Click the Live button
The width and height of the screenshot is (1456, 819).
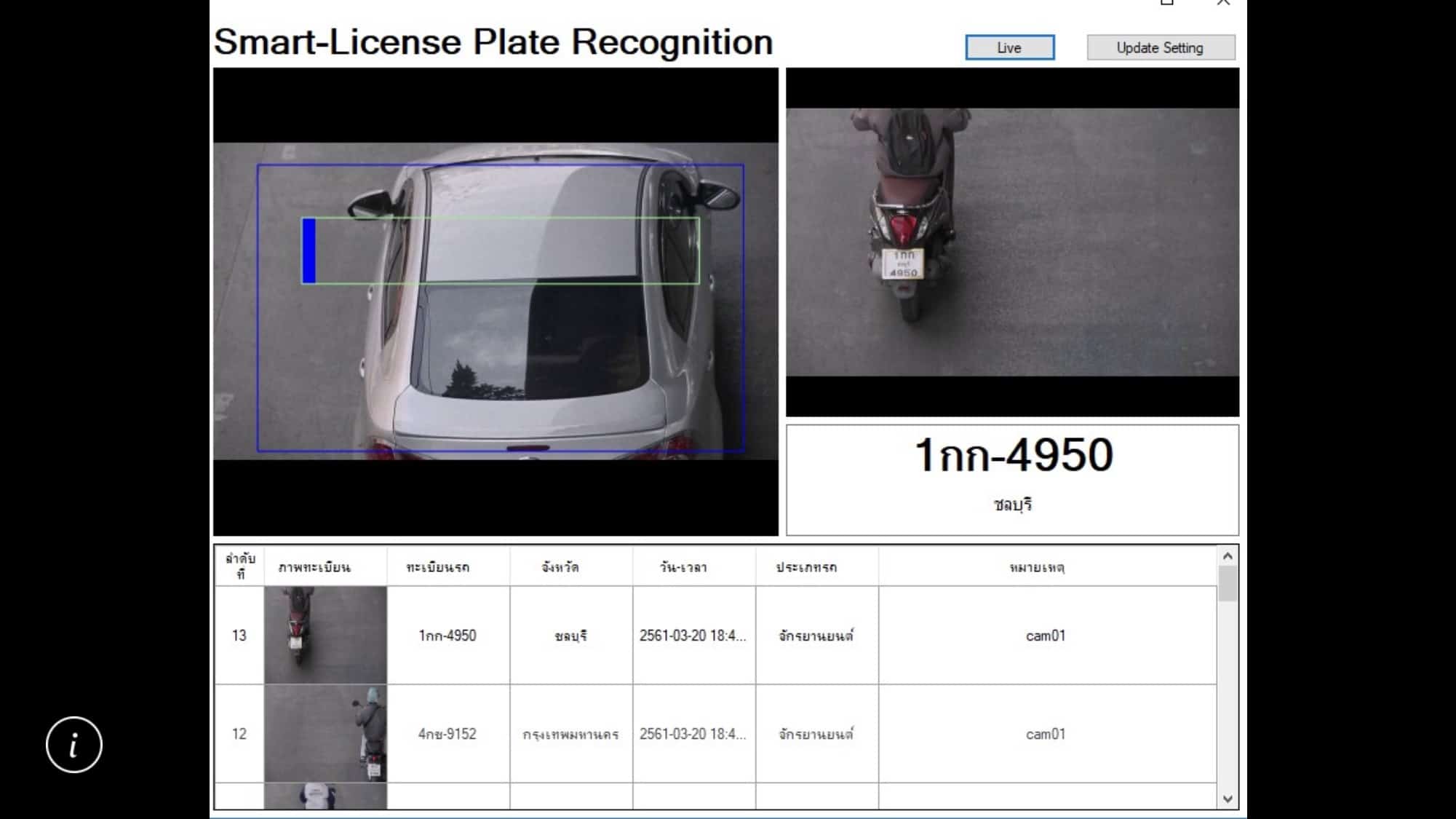[x=1009, y=47]
